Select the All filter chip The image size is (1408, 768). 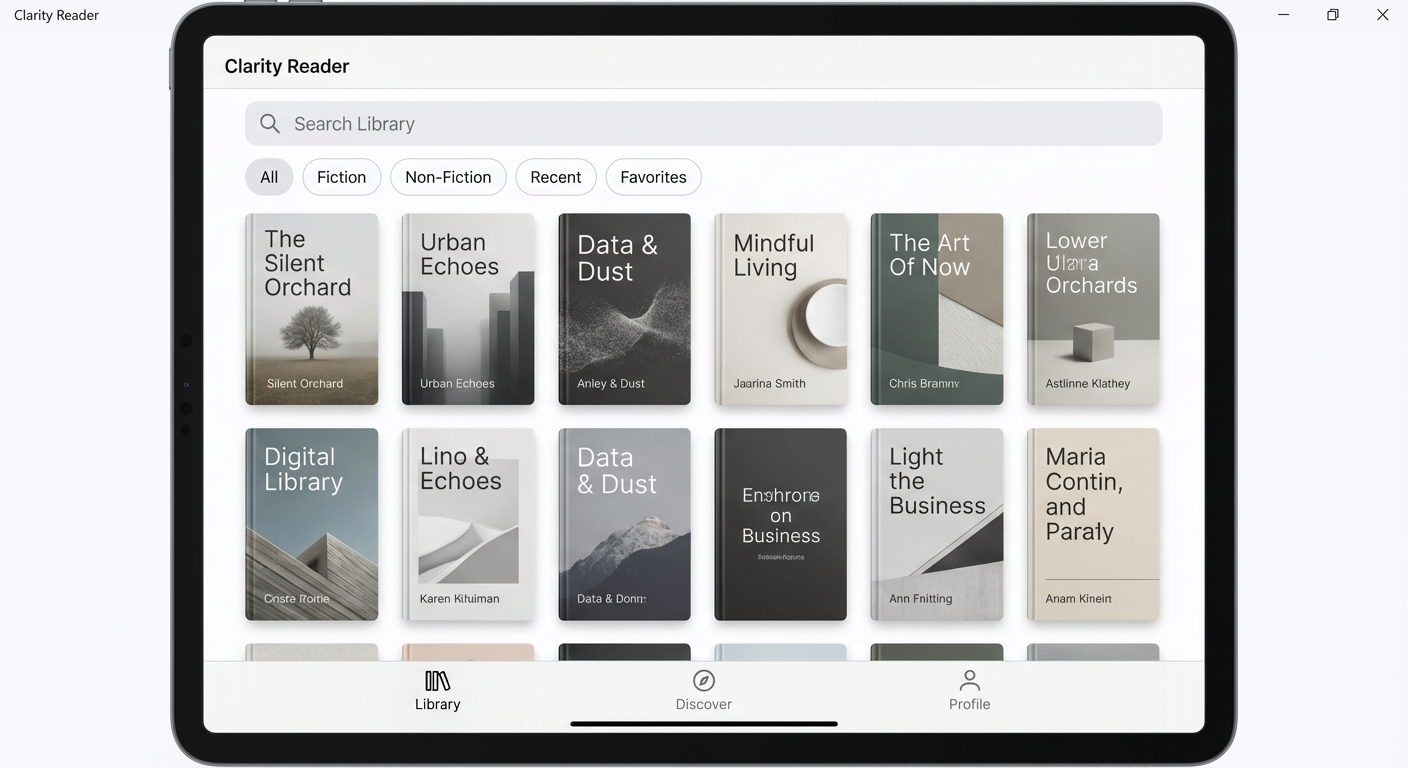[269, 177]
